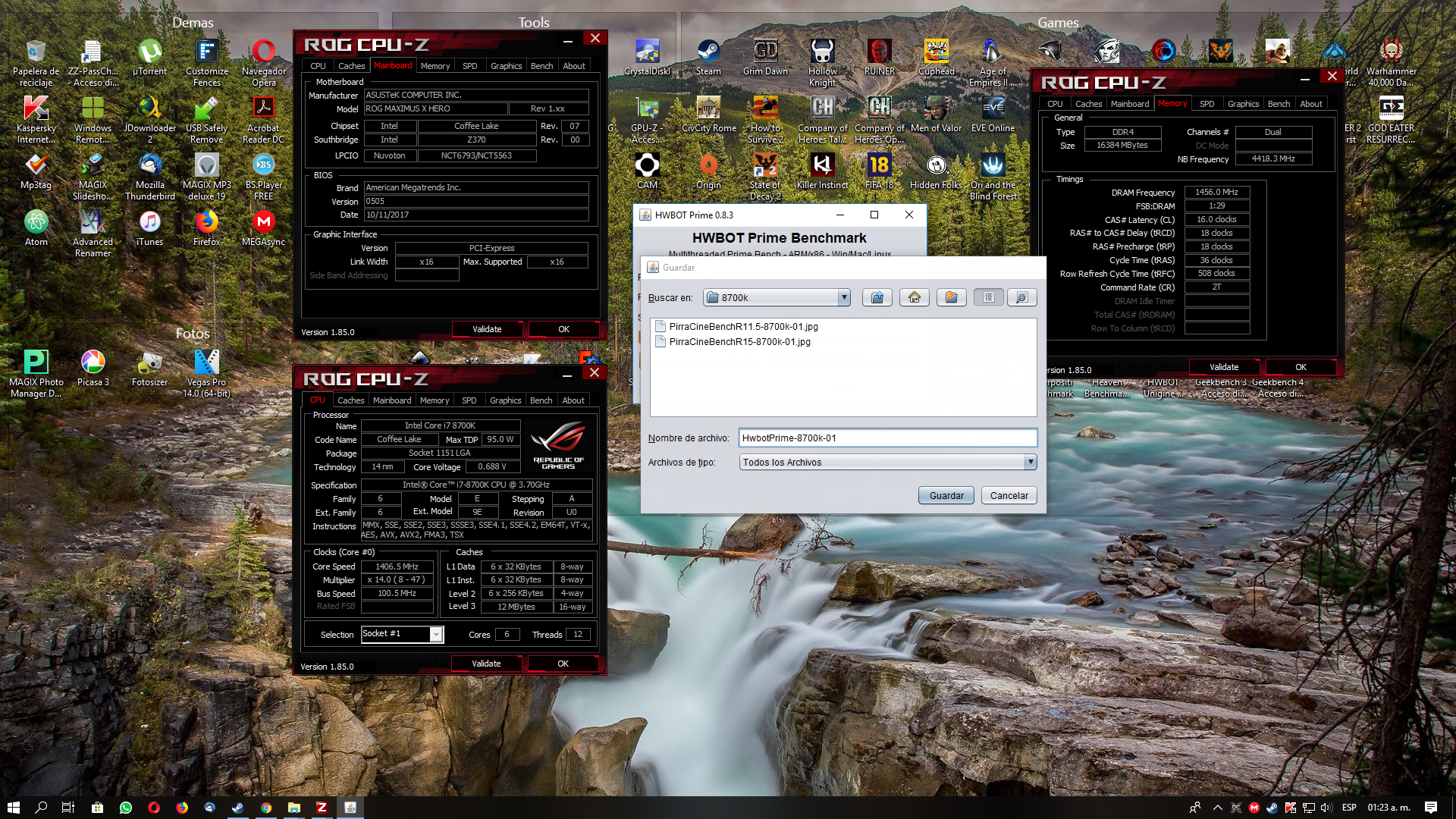The width and height of the screenshot is (1456, 819).
Task: Open the Action Center notification icon
Action: click(x=1431, y=808)
